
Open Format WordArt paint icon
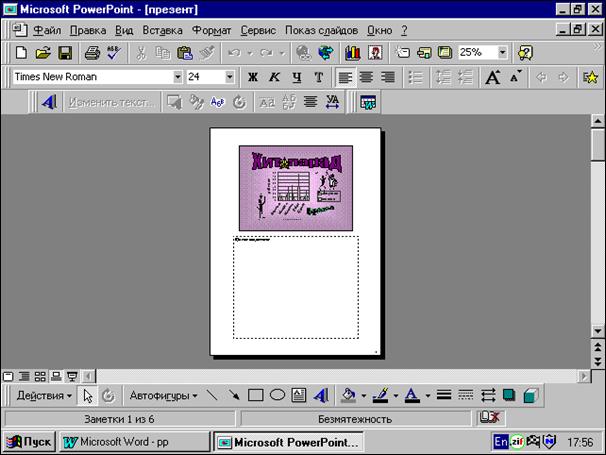tap(196, 102)
